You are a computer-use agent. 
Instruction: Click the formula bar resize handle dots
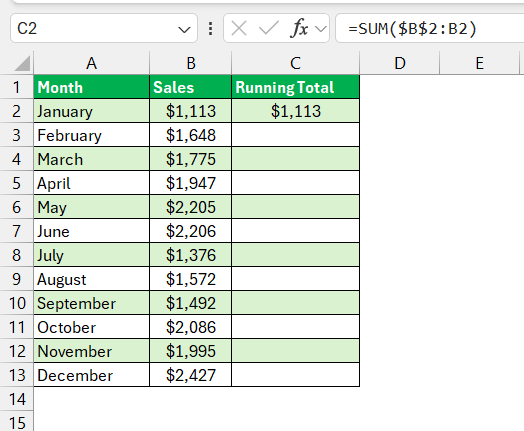click(210, 28)
